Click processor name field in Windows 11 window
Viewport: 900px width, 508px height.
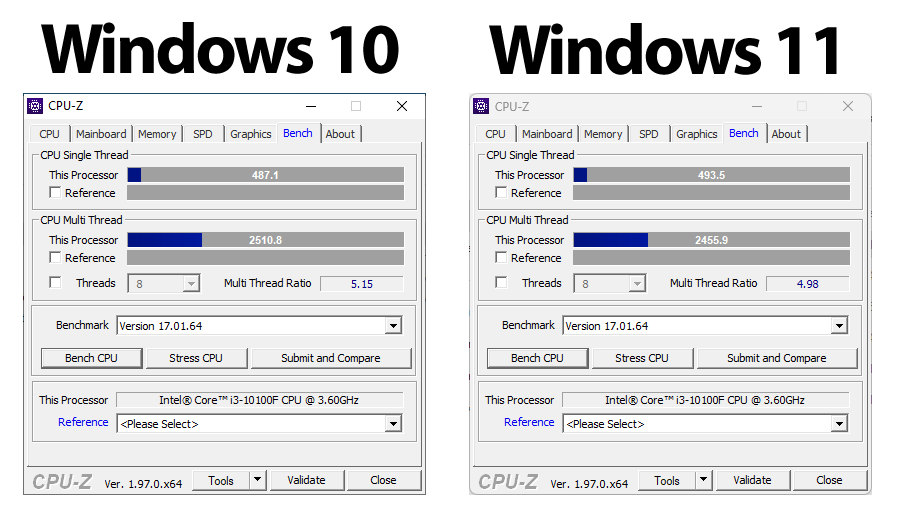click(706, 400)
